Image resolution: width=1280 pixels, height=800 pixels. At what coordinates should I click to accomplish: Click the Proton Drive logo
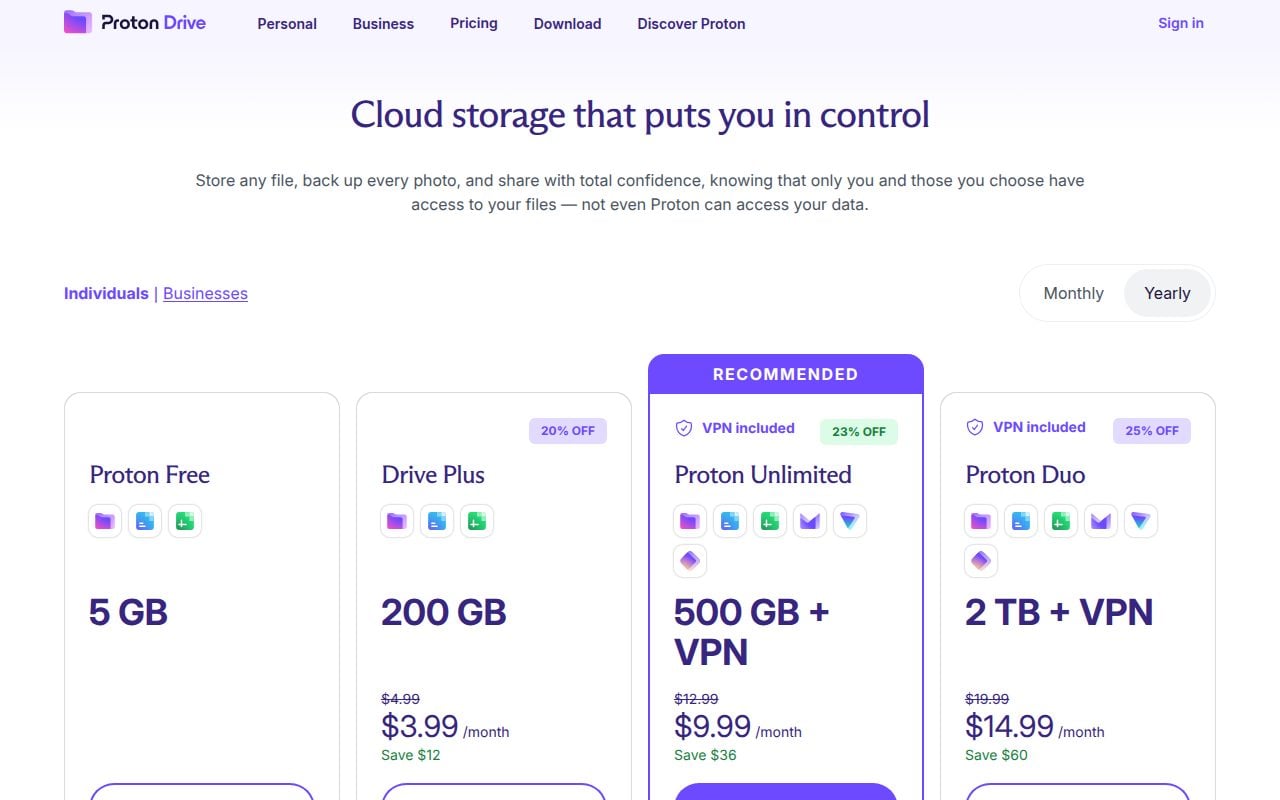(x=135, y=22)
